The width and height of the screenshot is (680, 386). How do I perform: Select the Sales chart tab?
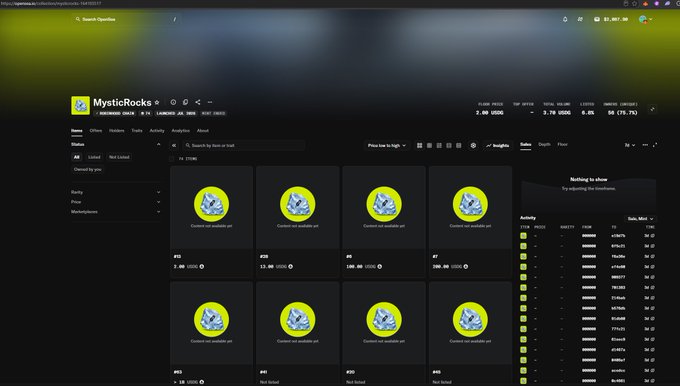coord(526,144)
